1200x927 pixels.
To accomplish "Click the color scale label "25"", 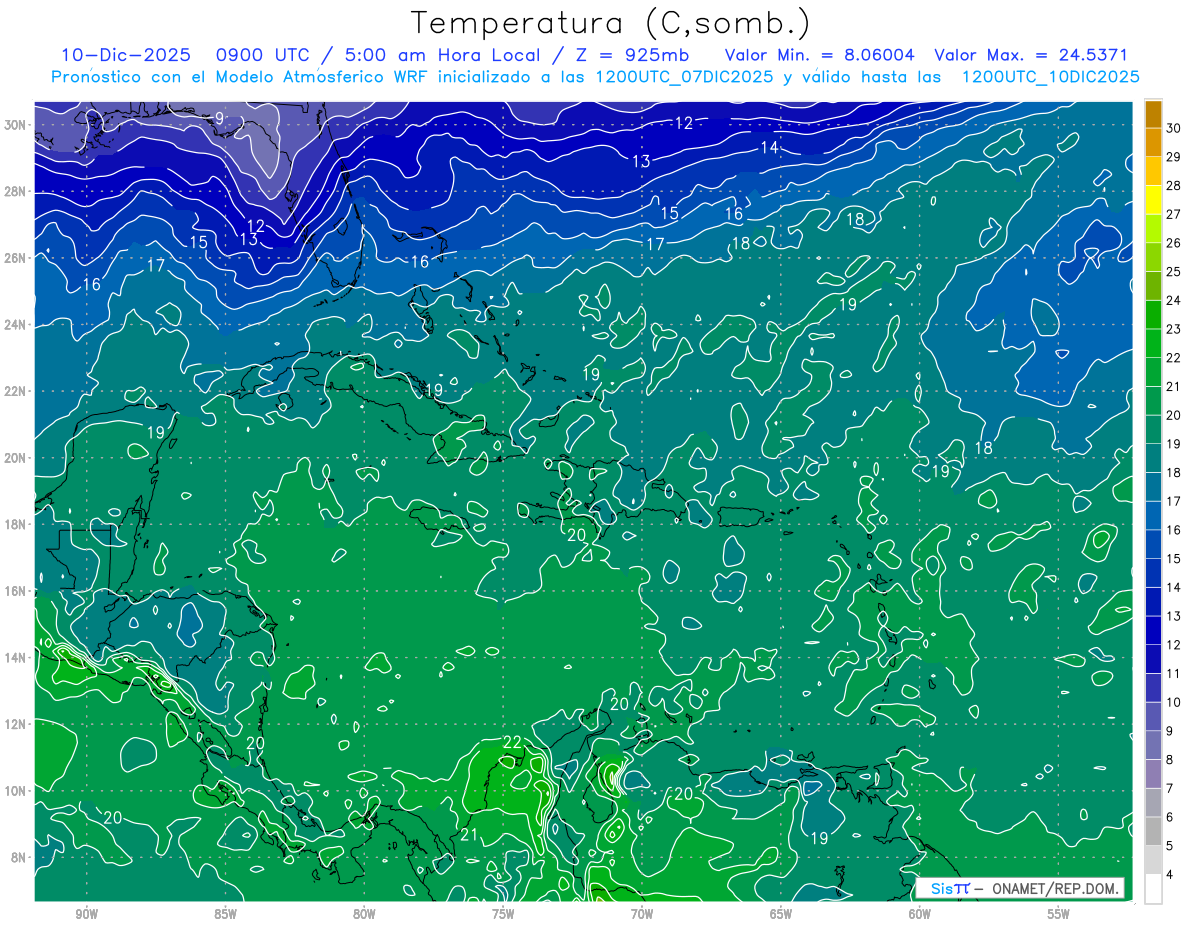I will coord(1174,271).
